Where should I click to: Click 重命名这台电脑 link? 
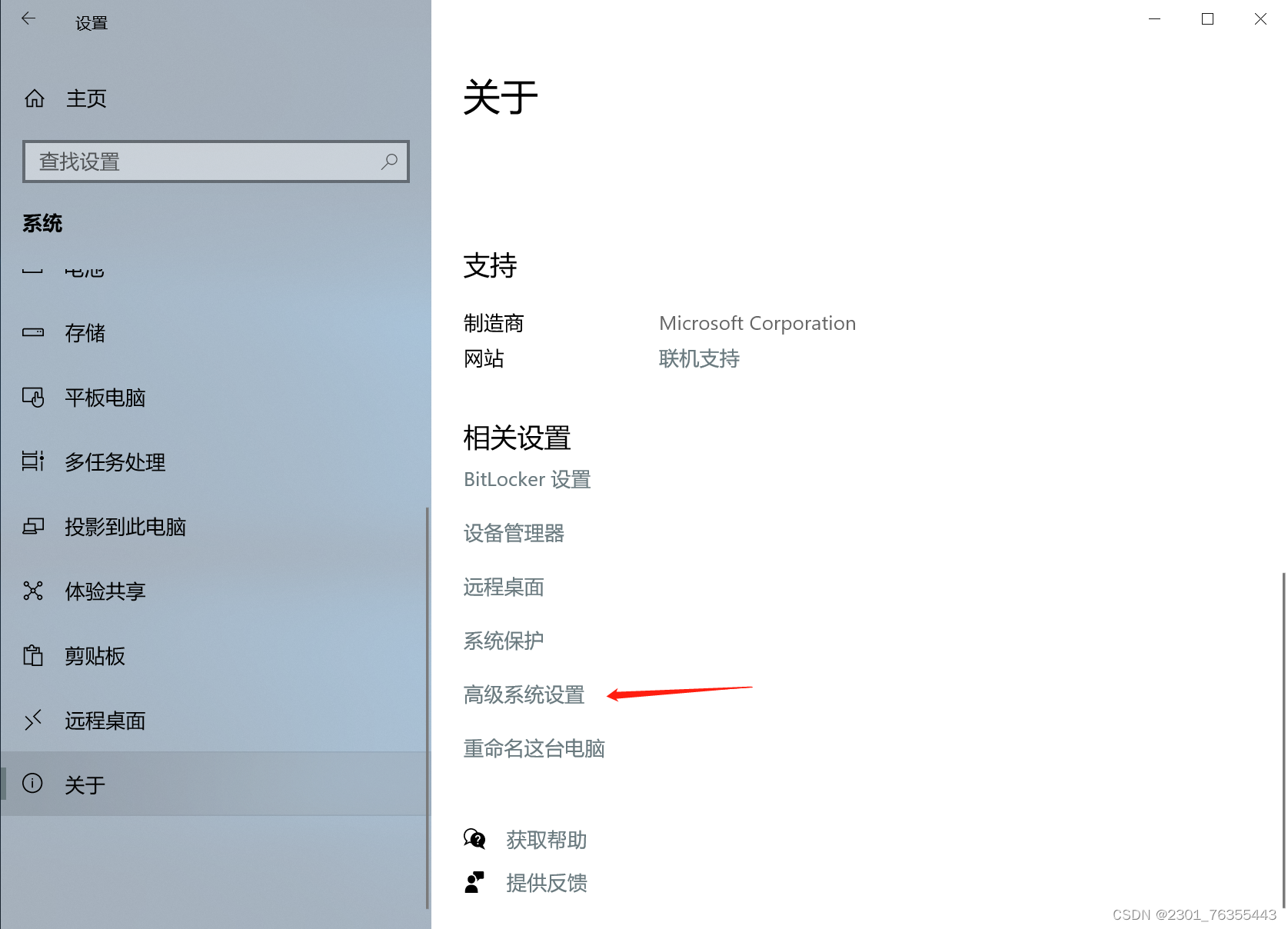pyautogui.click(x=534, y=748)
